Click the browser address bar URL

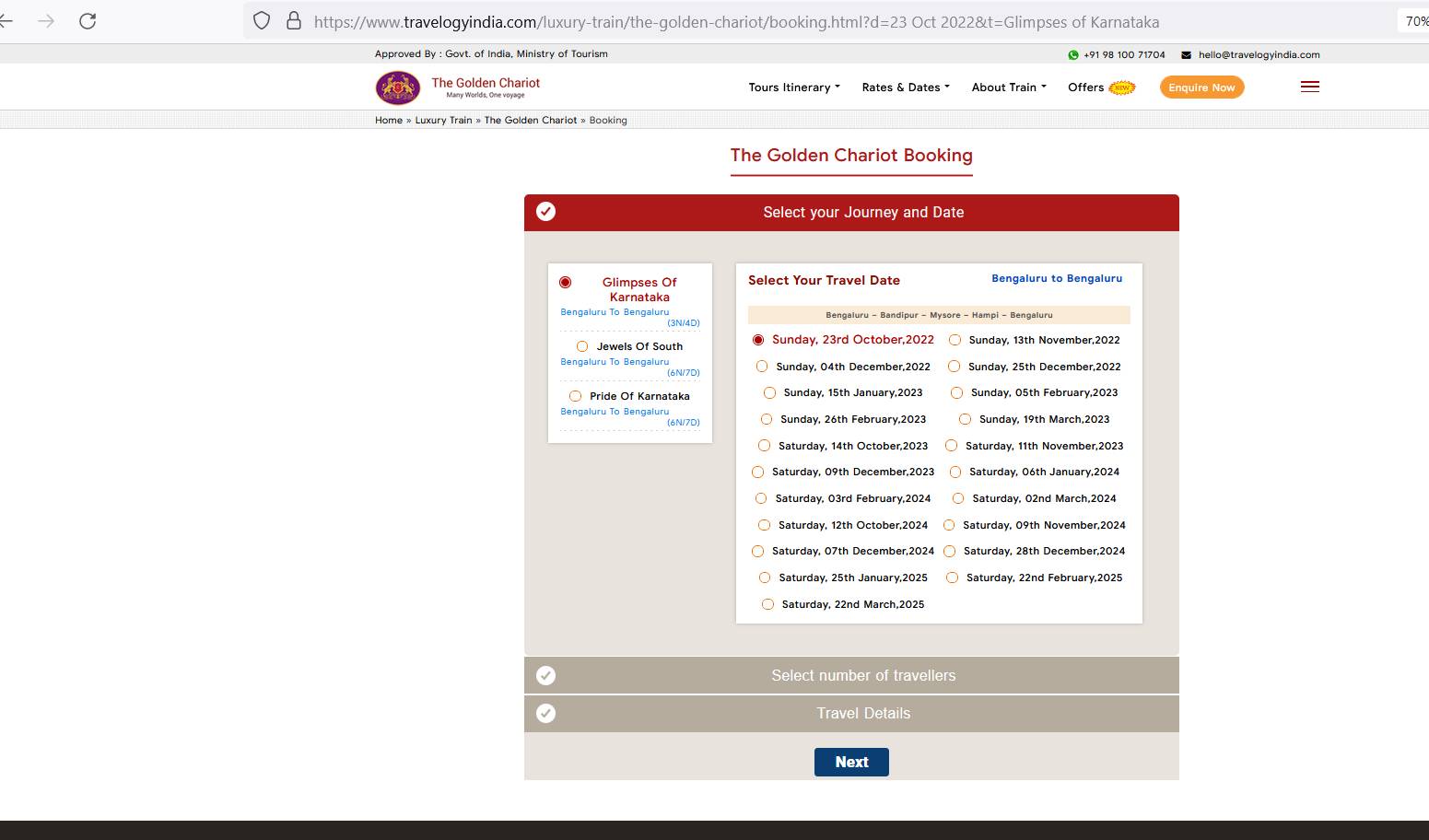coord(735,22)
